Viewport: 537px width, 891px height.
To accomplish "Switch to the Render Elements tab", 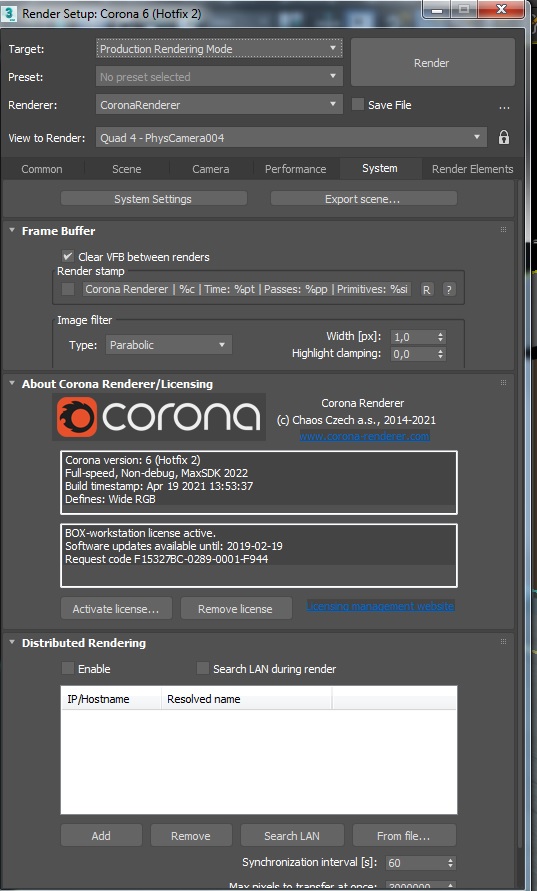I will click(x=472, y=169).
